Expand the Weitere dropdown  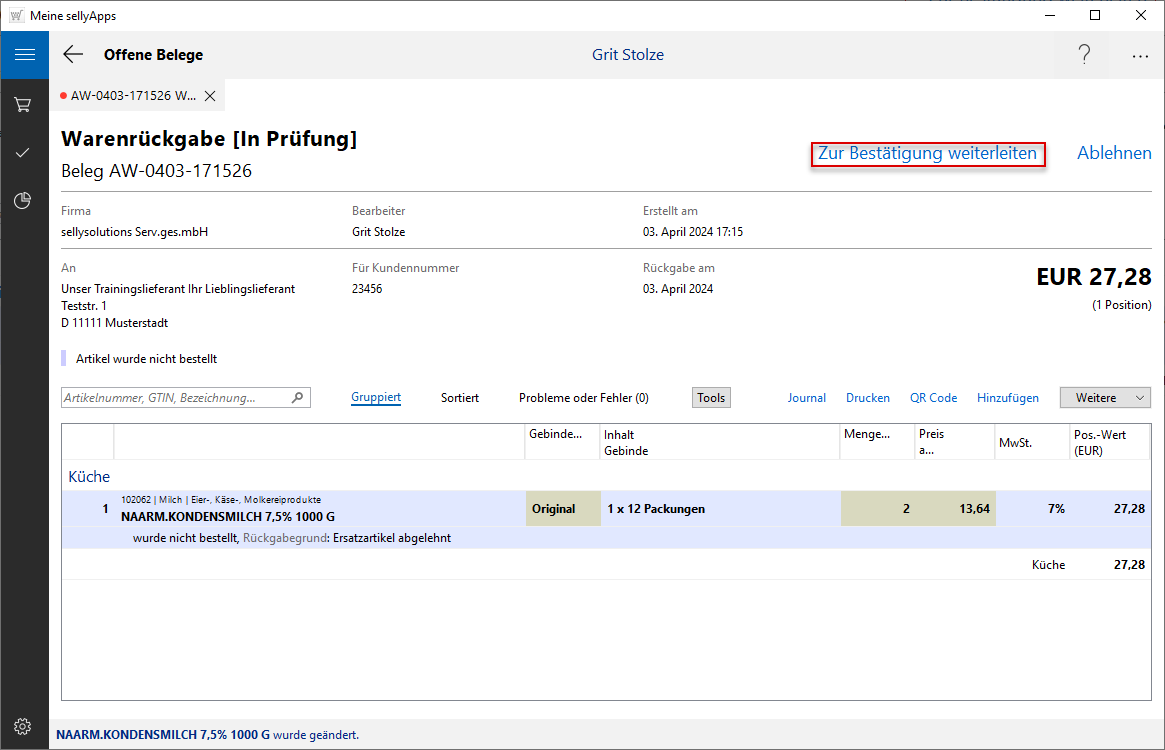click(1105, 398)
